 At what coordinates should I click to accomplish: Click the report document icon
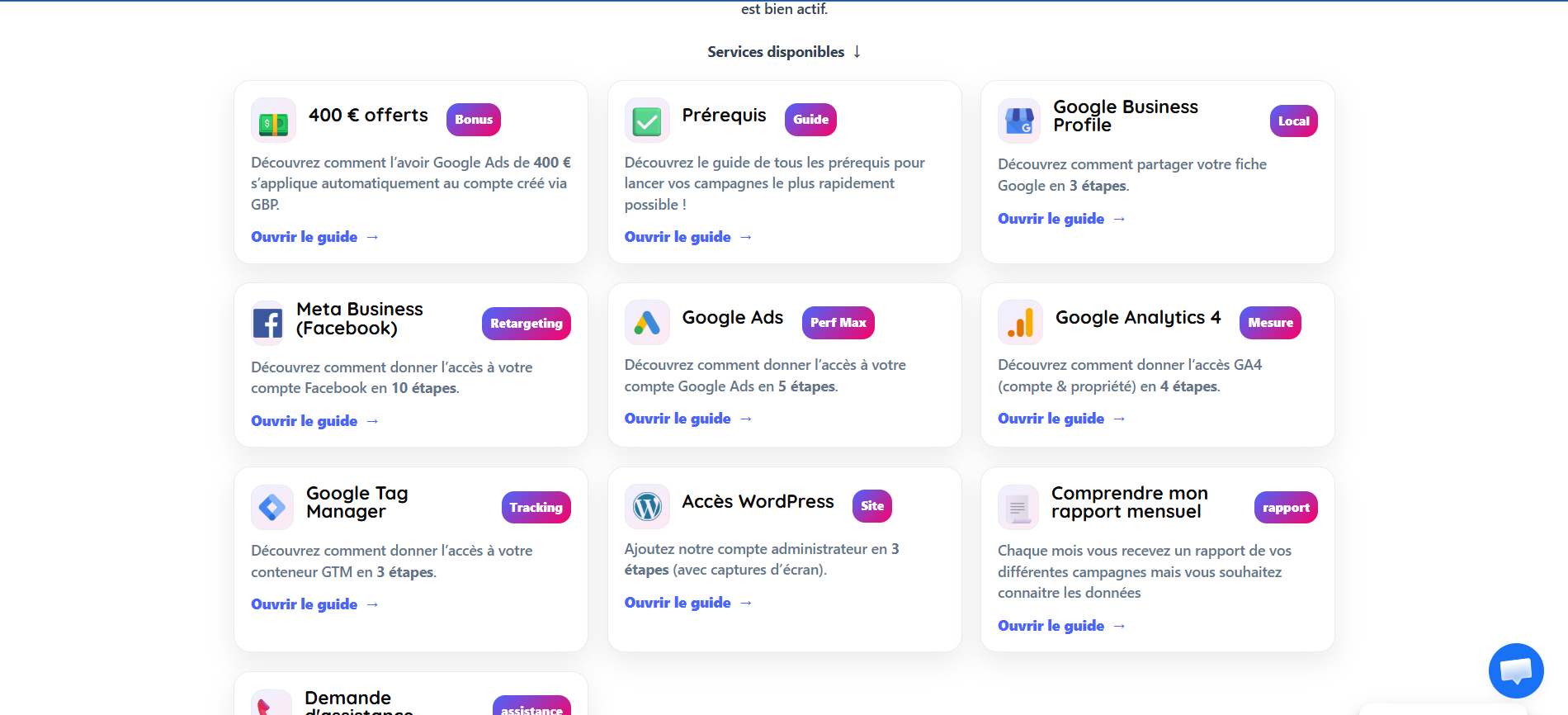click(1018, 507)
